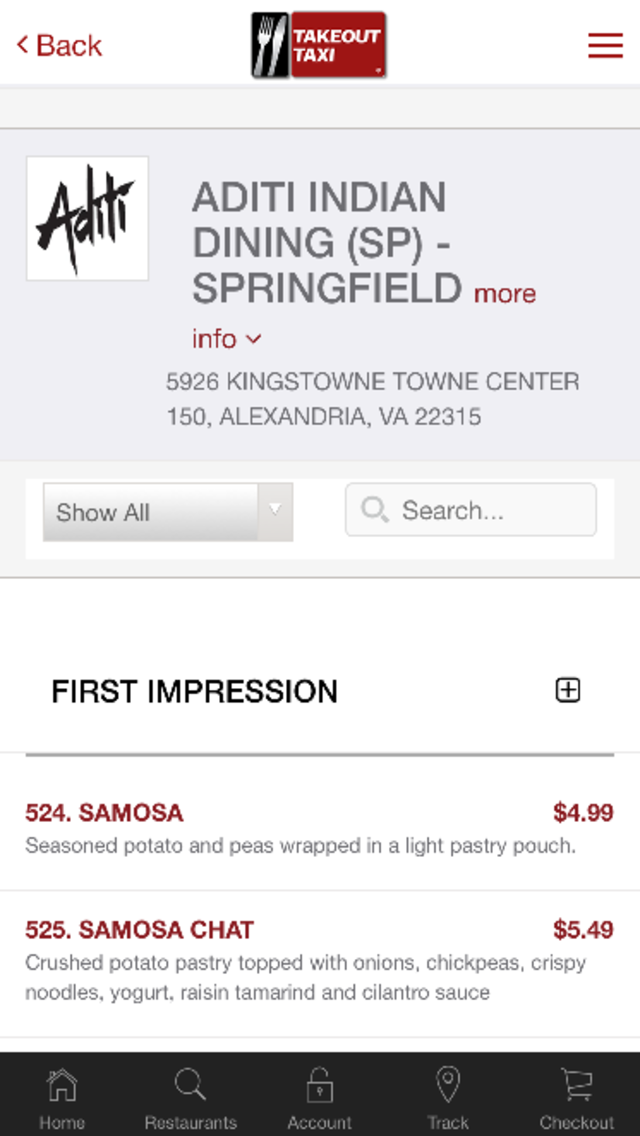Screen dimensions: 640x1136
Task: Click the First Impression section heading
Action: (194, 692)
